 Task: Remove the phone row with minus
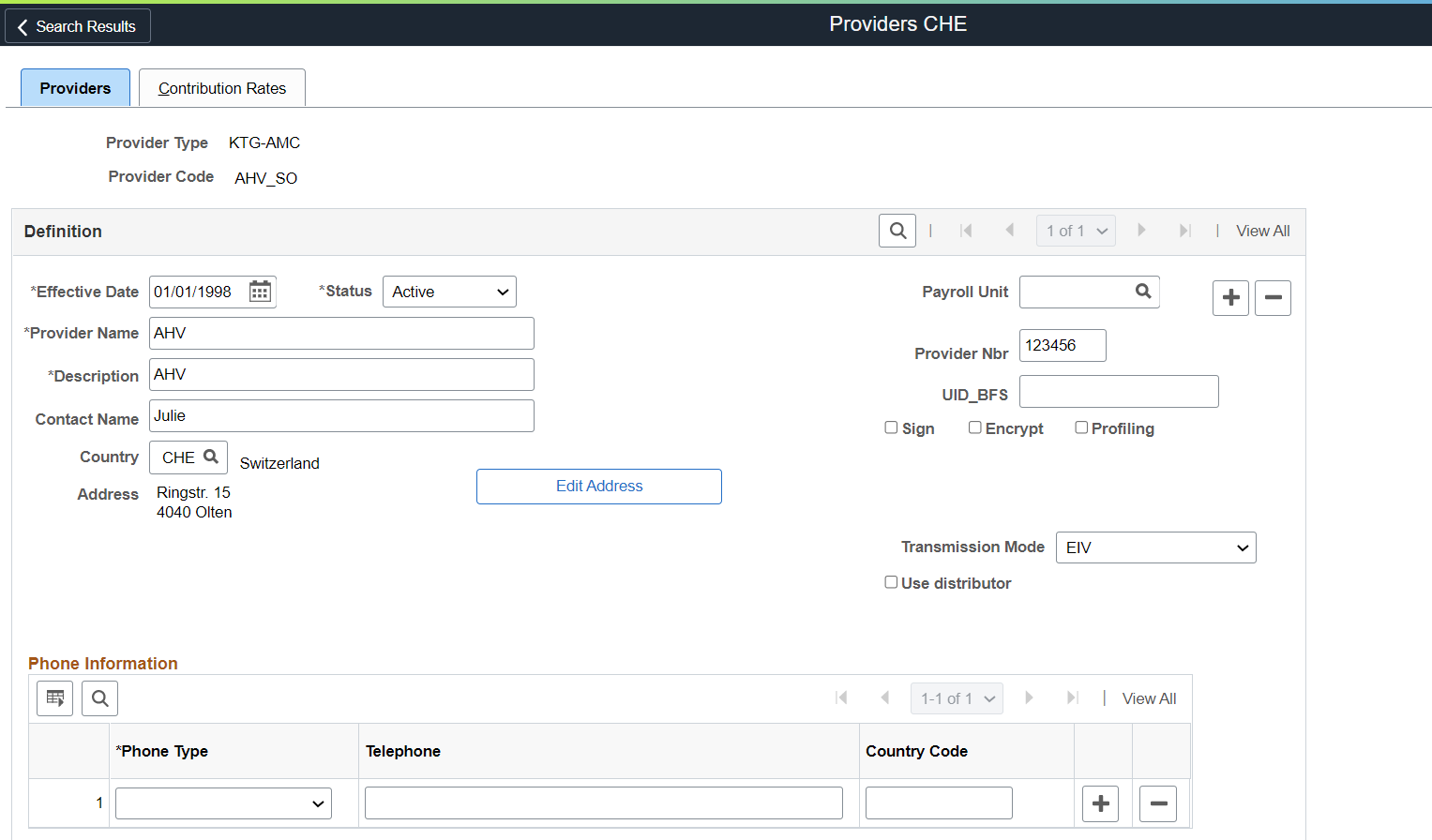(1158, 803)
